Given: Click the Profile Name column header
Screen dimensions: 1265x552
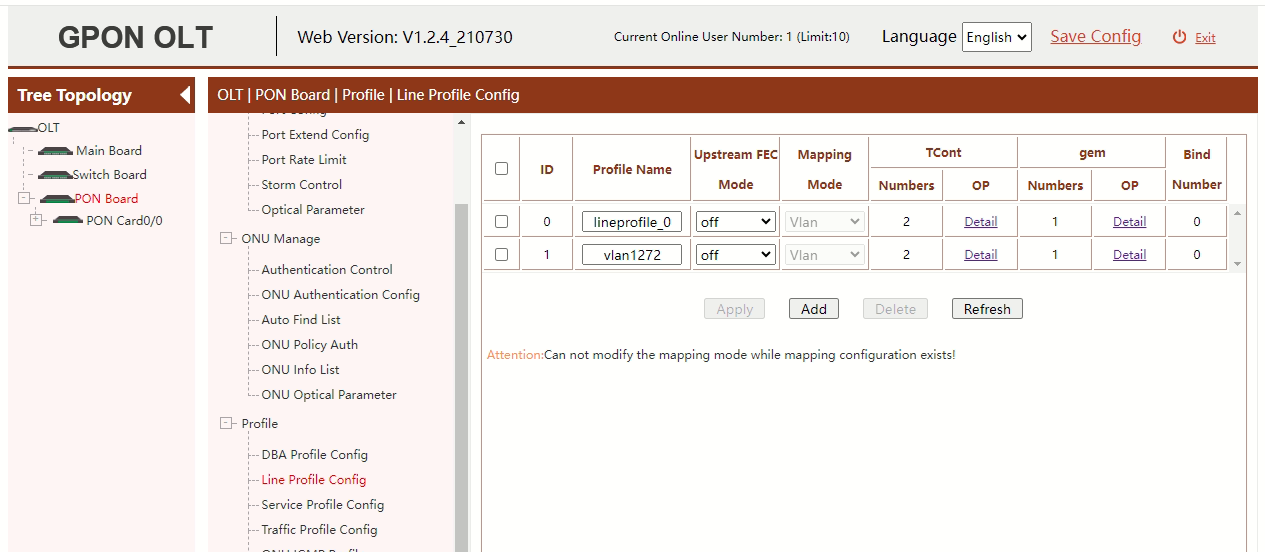Looking at the screenshot, I should (632, 170).
